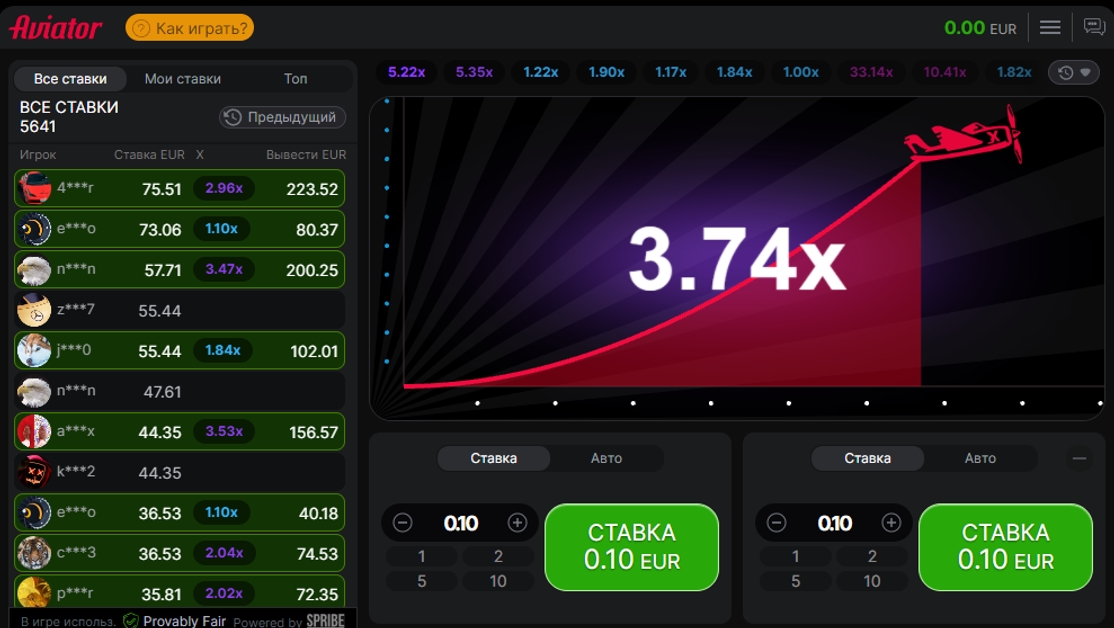This screenshot has width=1114, height=628.
Task: Select Ставка mode in right panel
Action: tap(867, 458)
